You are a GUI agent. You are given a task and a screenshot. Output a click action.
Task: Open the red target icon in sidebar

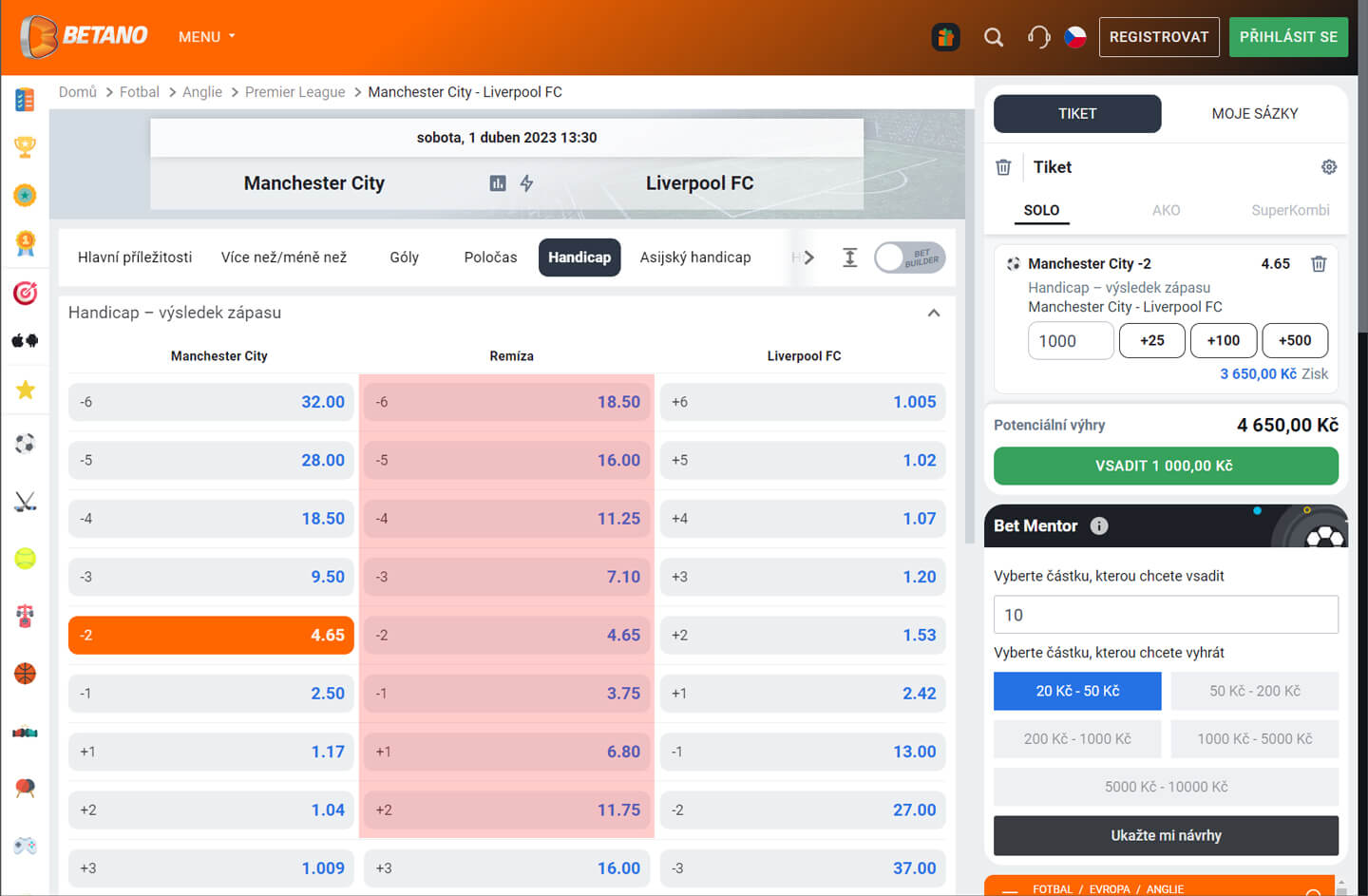click(25, 293)
